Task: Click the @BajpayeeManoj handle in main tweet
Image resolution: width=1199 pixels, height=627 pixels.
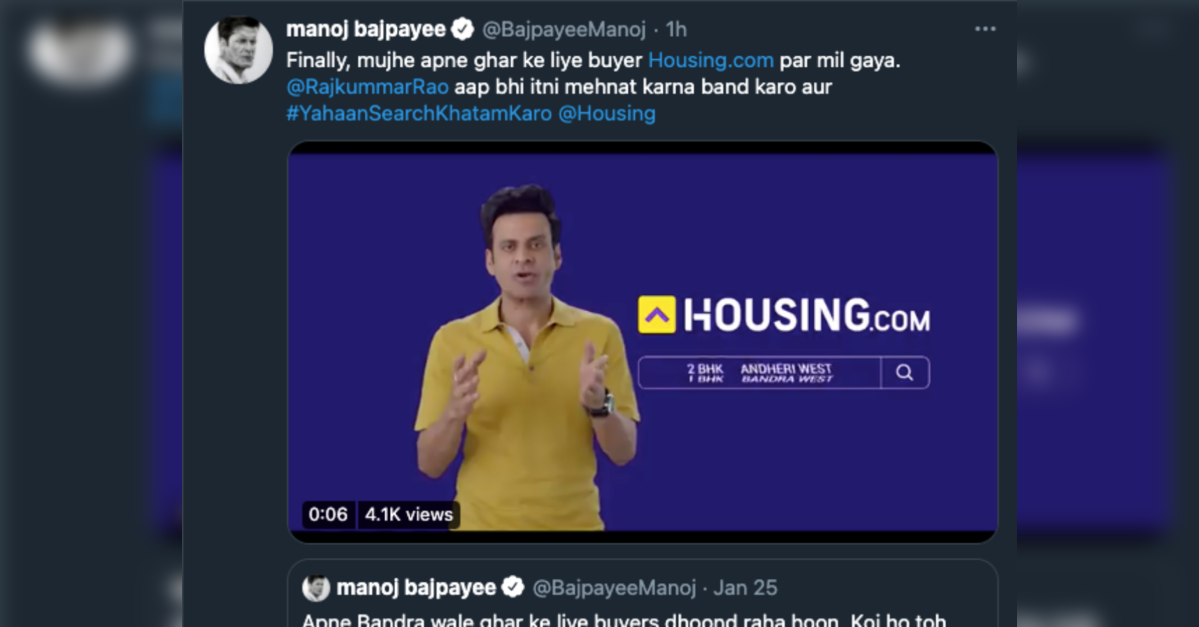Action: (564, 29)
